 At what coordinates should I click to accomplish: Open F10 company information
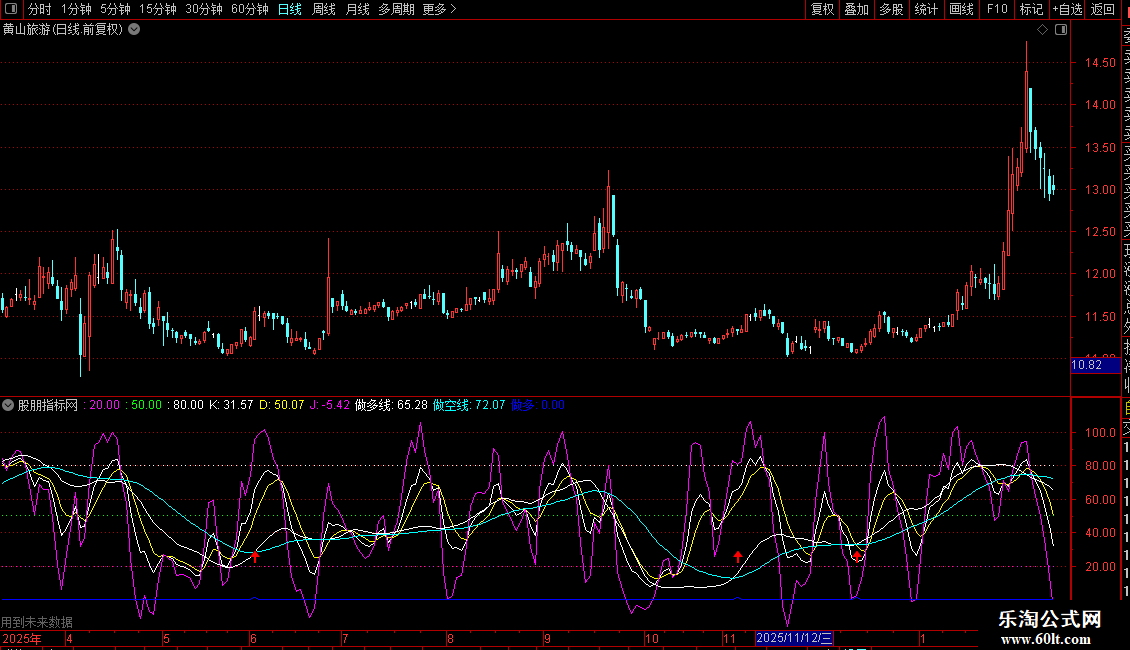tap(997, 9)
